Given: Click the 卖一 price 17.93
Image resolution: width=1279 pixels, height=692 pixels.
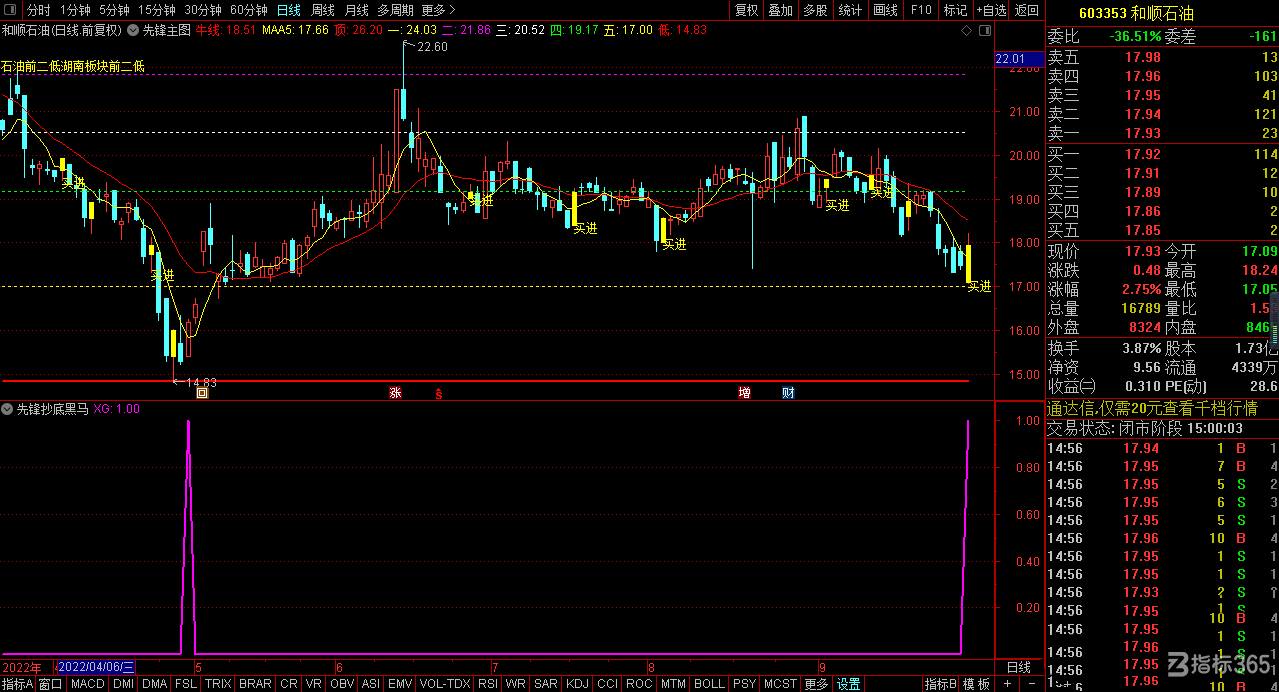Looking at the screenshot, I should tap(1143, 133).
